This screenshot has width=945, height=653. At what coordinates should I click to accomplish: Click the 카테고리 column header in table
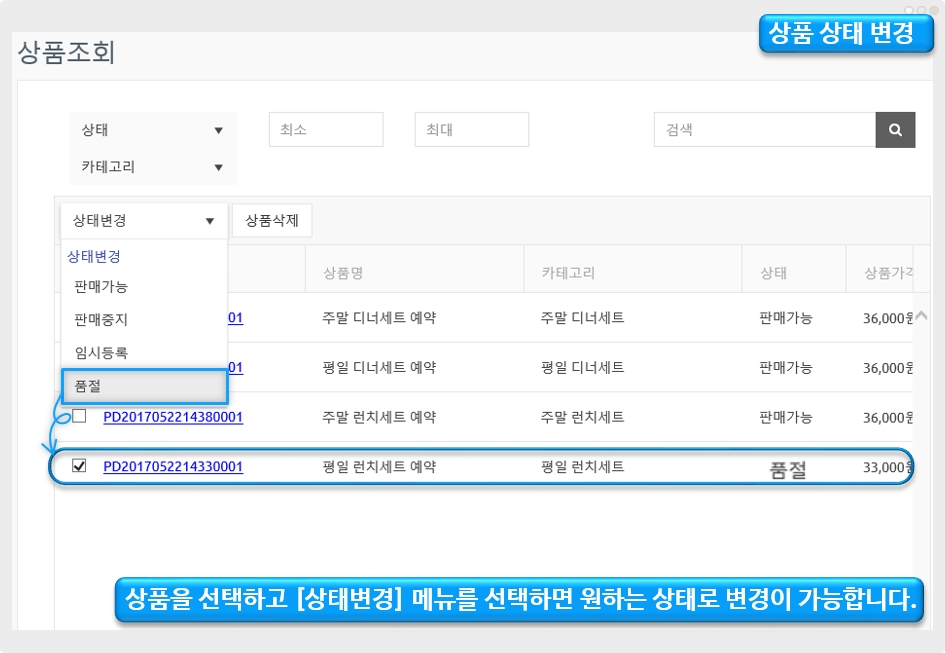[568, 273]
